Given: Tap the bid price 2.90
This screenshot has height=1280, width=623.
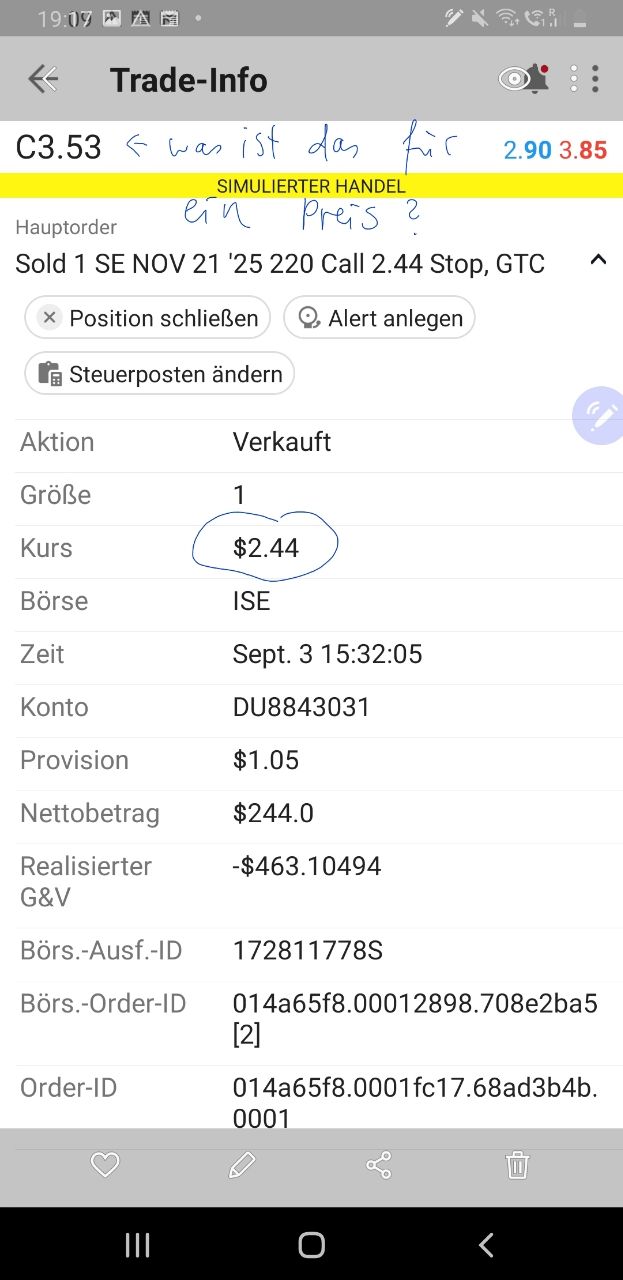Looking at the screenshot, I should (527, 150).
